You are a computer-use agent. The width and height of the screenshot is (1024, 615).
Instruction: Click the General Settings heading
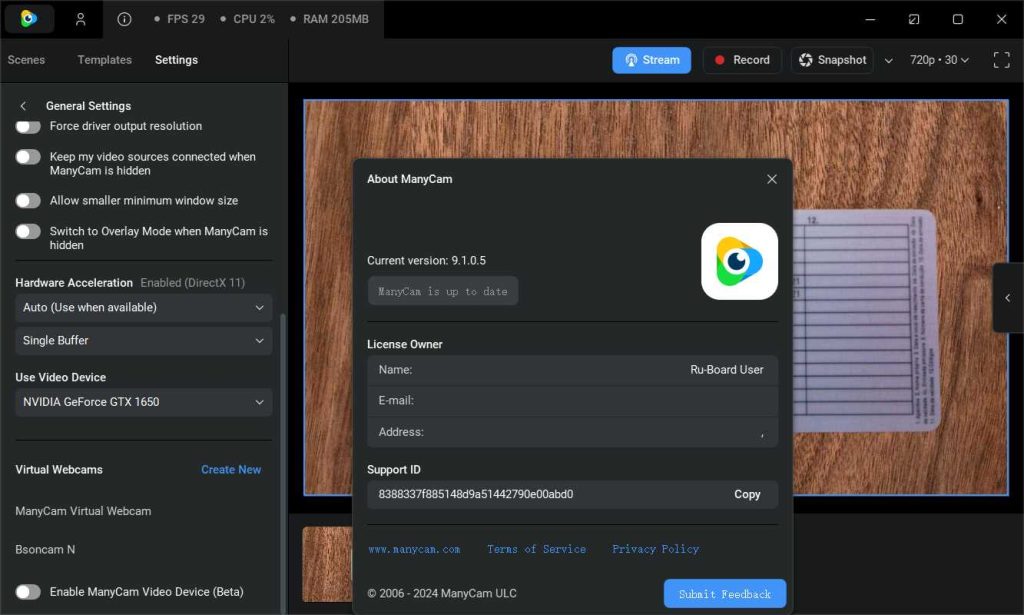coord(88,106)
